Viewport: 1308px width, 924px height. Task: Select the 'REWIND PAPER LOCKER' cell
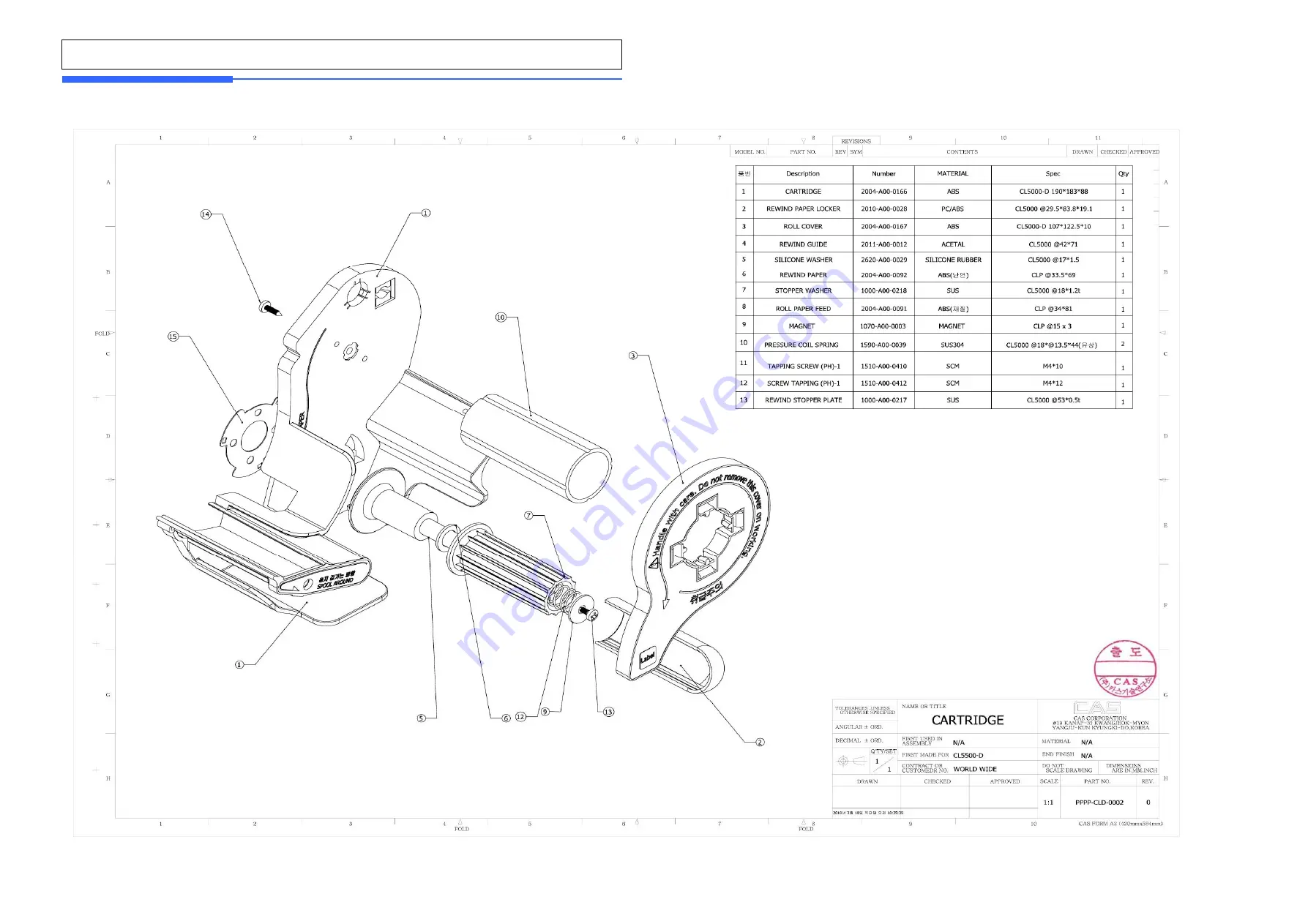coord(803,209)
